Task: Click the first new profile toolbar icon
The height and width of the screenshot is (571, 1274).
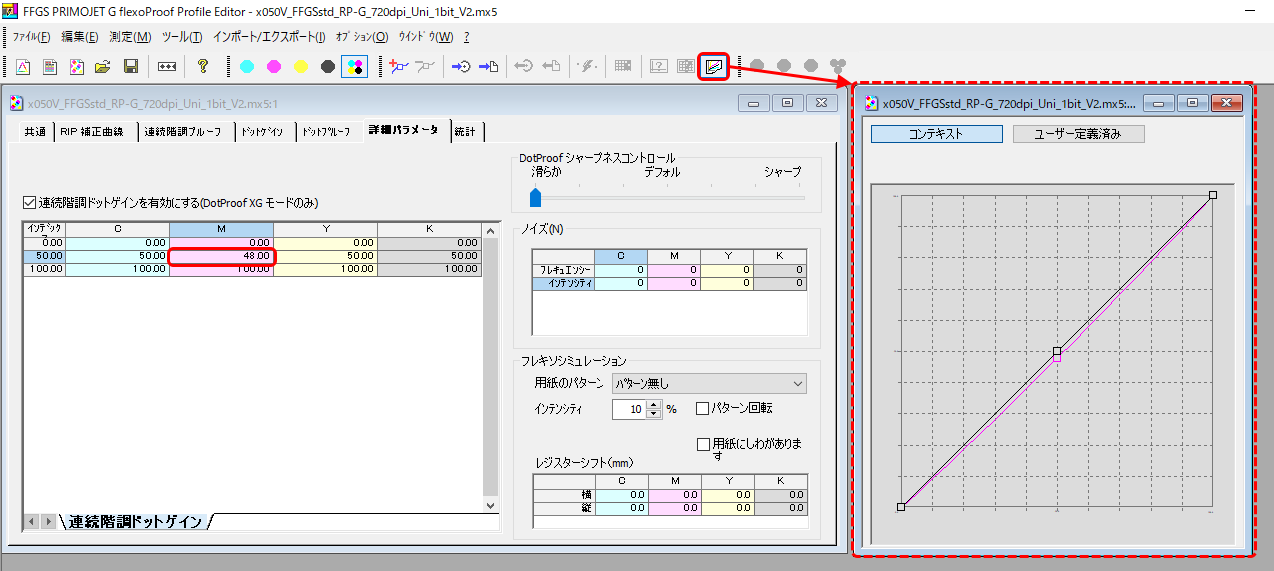Action: (23, 67)
